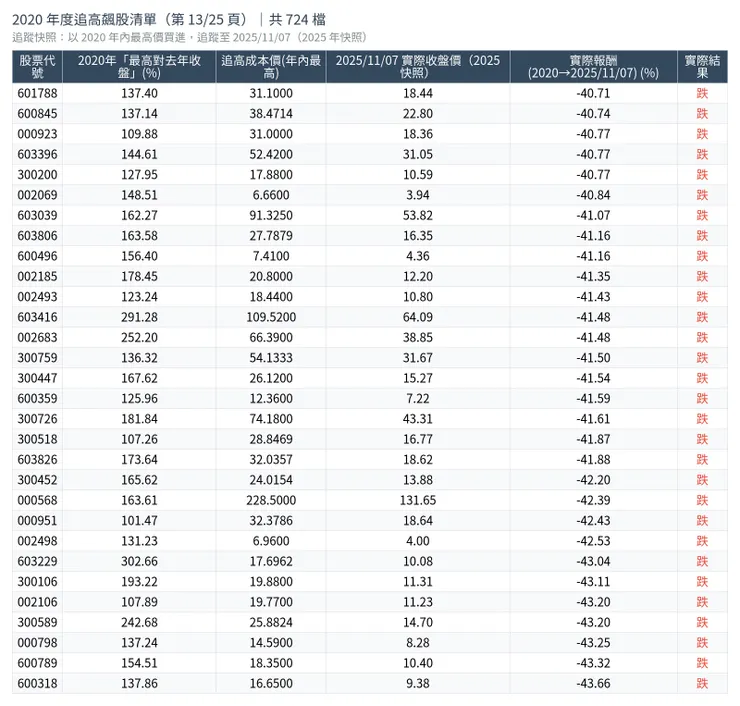Click the red 跌 result in 601788 row

702,93
